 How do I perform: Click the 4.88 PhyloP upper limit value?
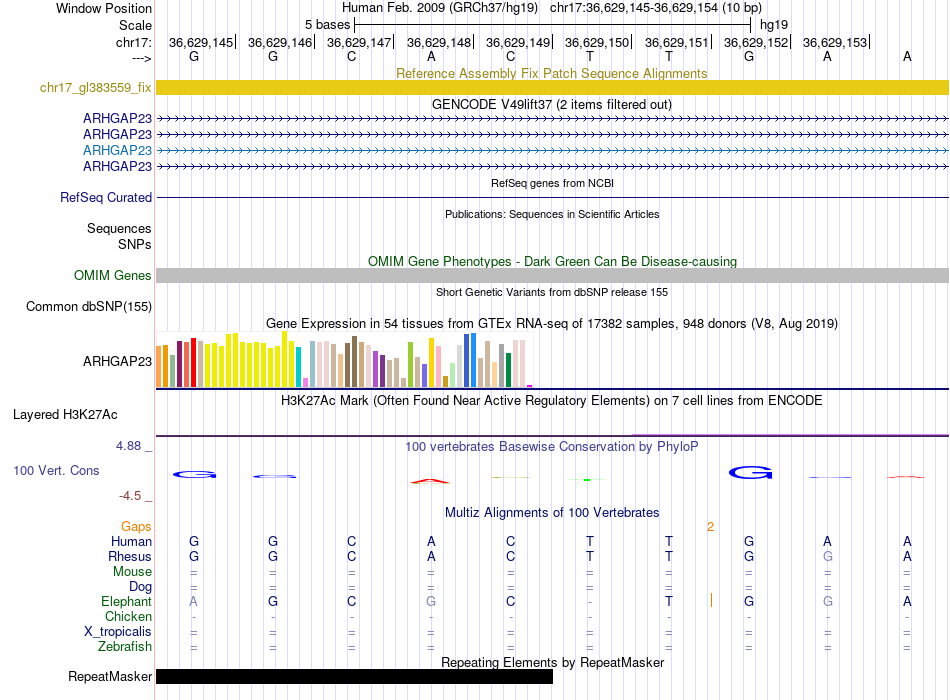[128, 446]
